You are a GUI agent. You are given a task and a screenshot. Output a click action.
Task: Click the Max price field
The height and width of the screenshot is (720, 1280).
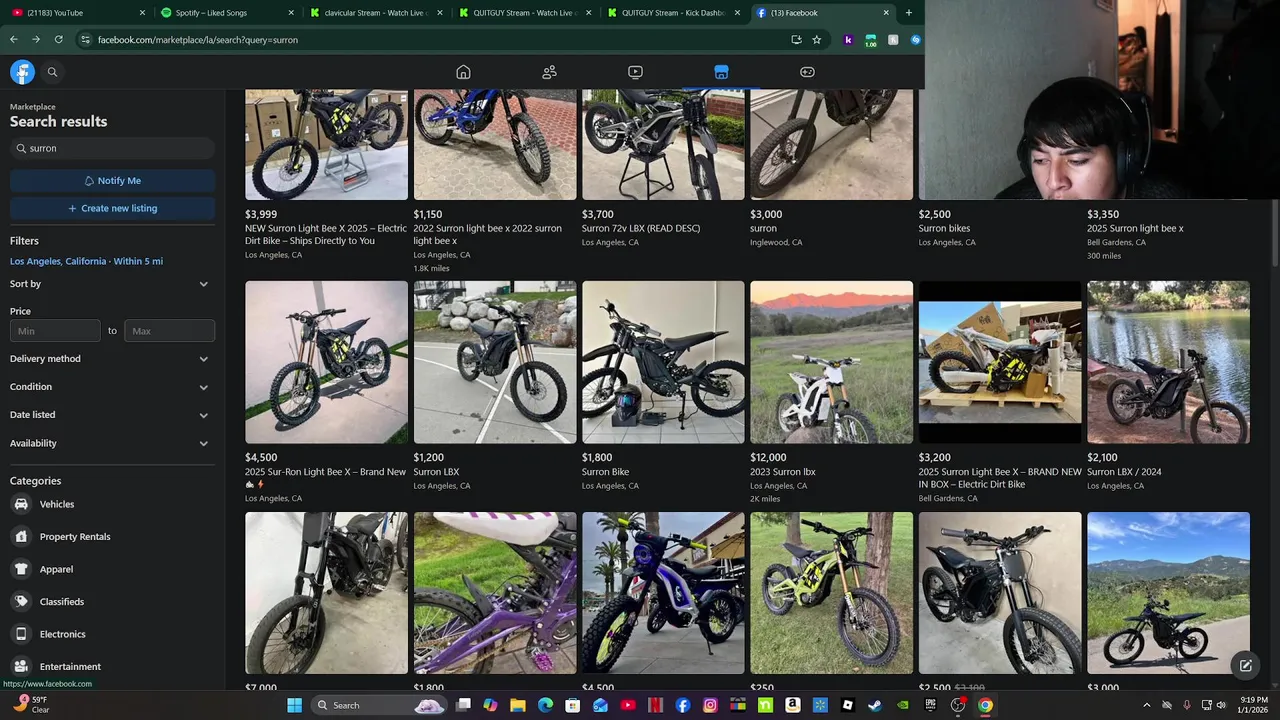tap(169, 331)
